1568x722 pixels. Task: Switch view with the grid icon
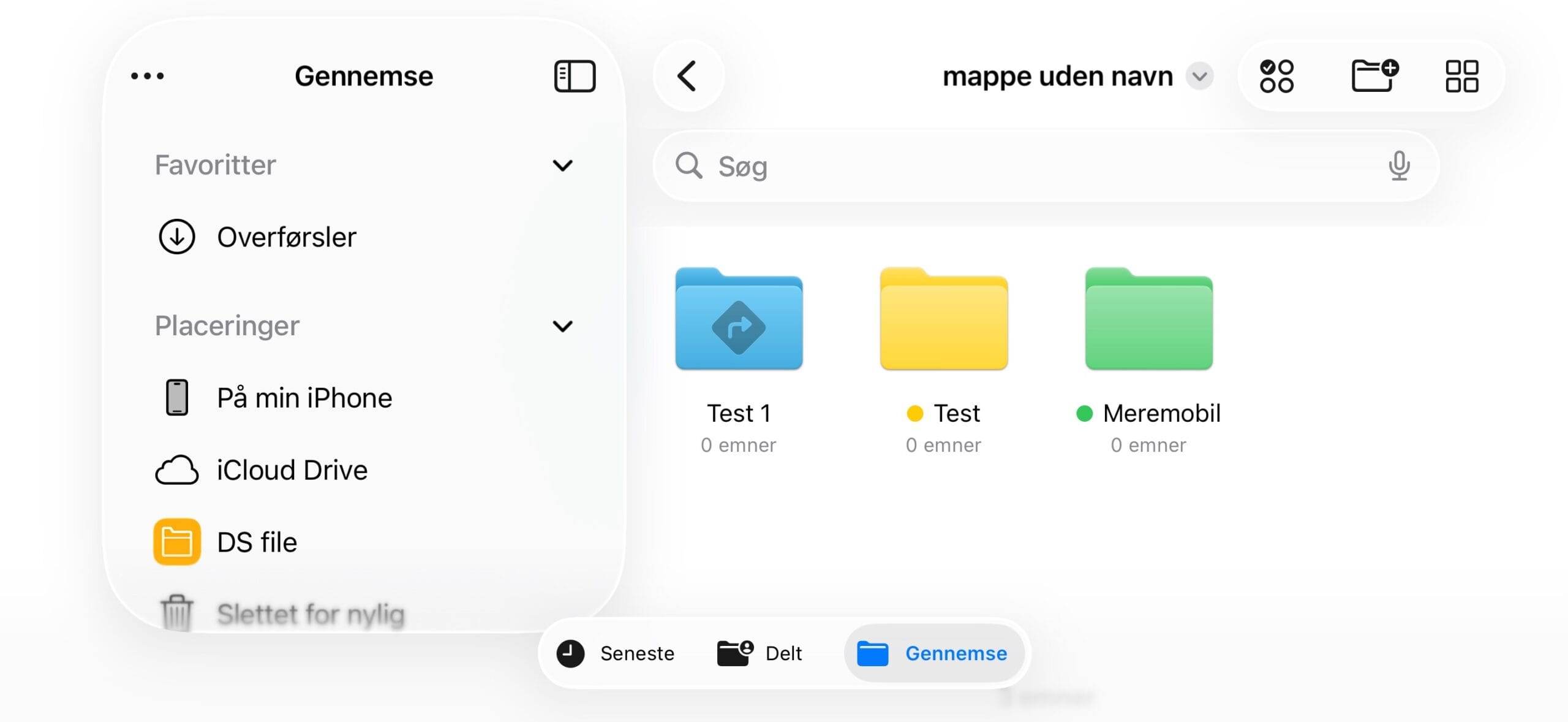(x=1462, y=76)
